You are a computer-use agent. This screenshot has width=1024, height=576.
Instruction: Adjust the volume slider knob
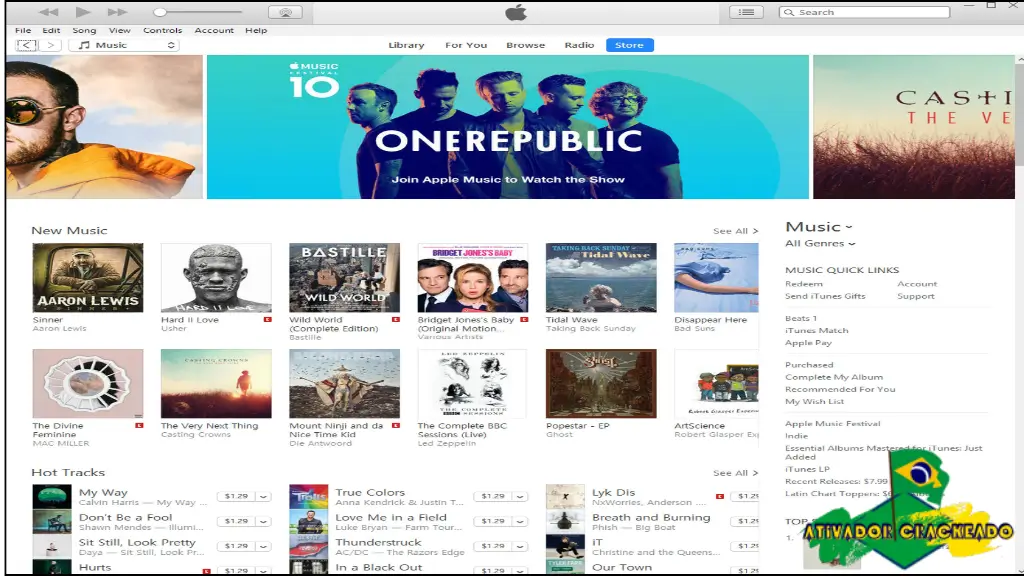[x=160, y=12]
